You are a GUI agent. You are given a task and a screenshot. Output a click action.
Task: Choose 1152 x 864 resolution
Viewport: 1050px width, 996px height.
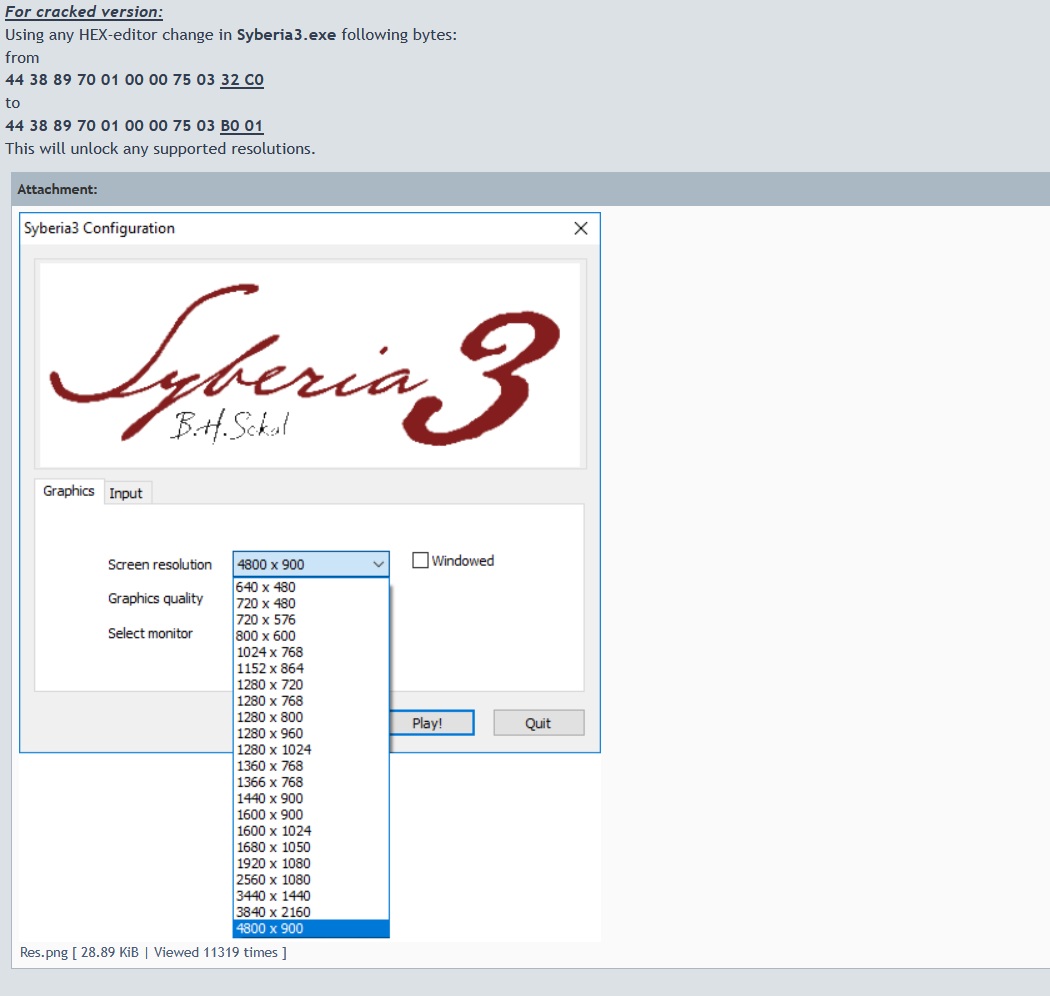tap(311, 668)
